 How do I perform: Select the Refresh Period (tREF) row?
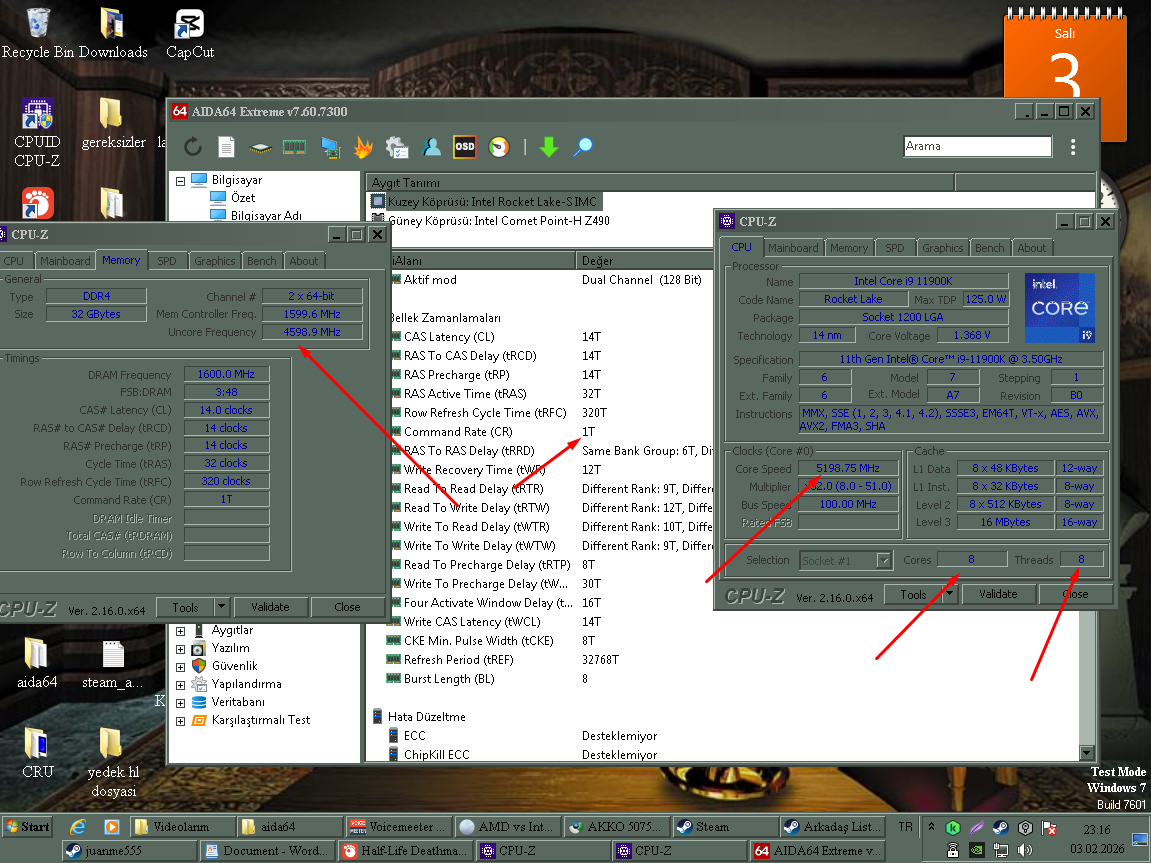coord(458,660)
